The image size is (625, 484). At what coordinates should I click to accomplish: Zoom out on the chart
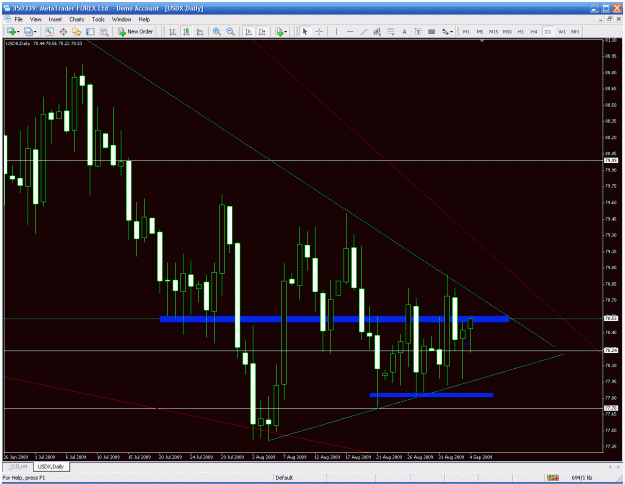230,31
